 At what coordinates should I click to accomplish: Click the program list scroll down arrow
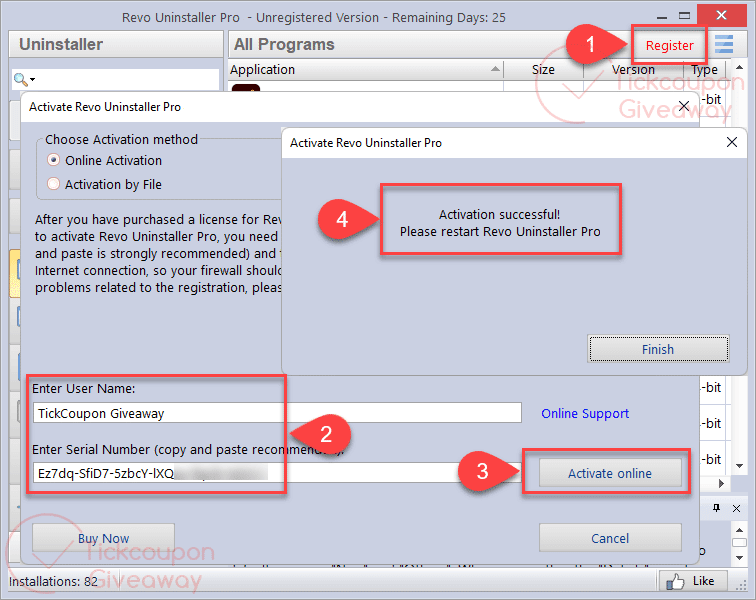[x=739, y=466]
